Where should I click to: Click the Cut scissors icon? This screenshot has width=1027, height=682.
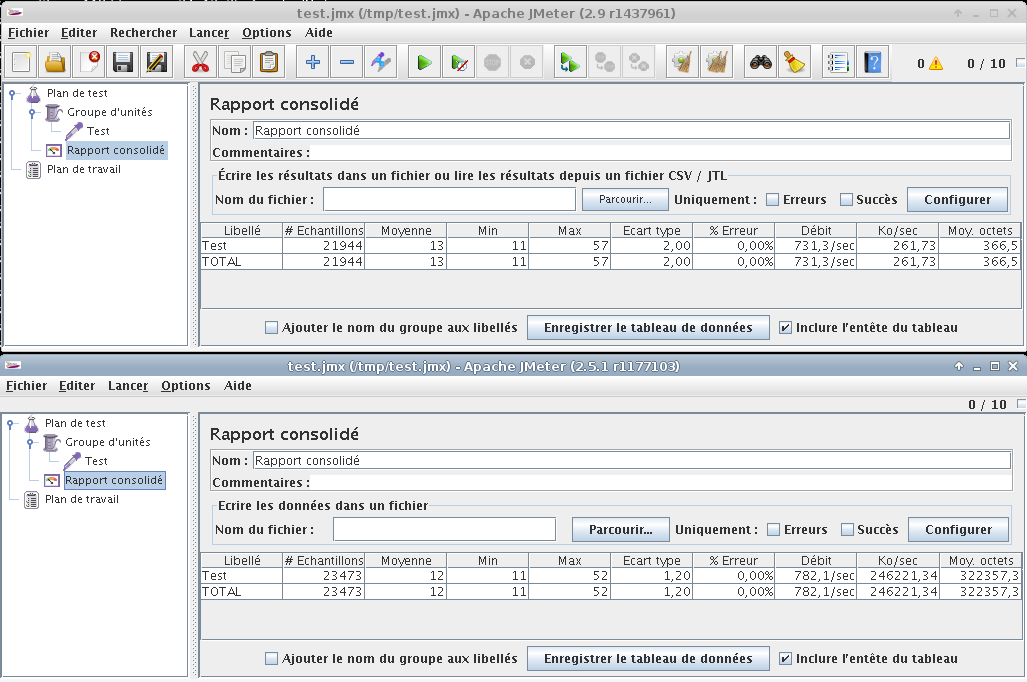pos(200,63)
